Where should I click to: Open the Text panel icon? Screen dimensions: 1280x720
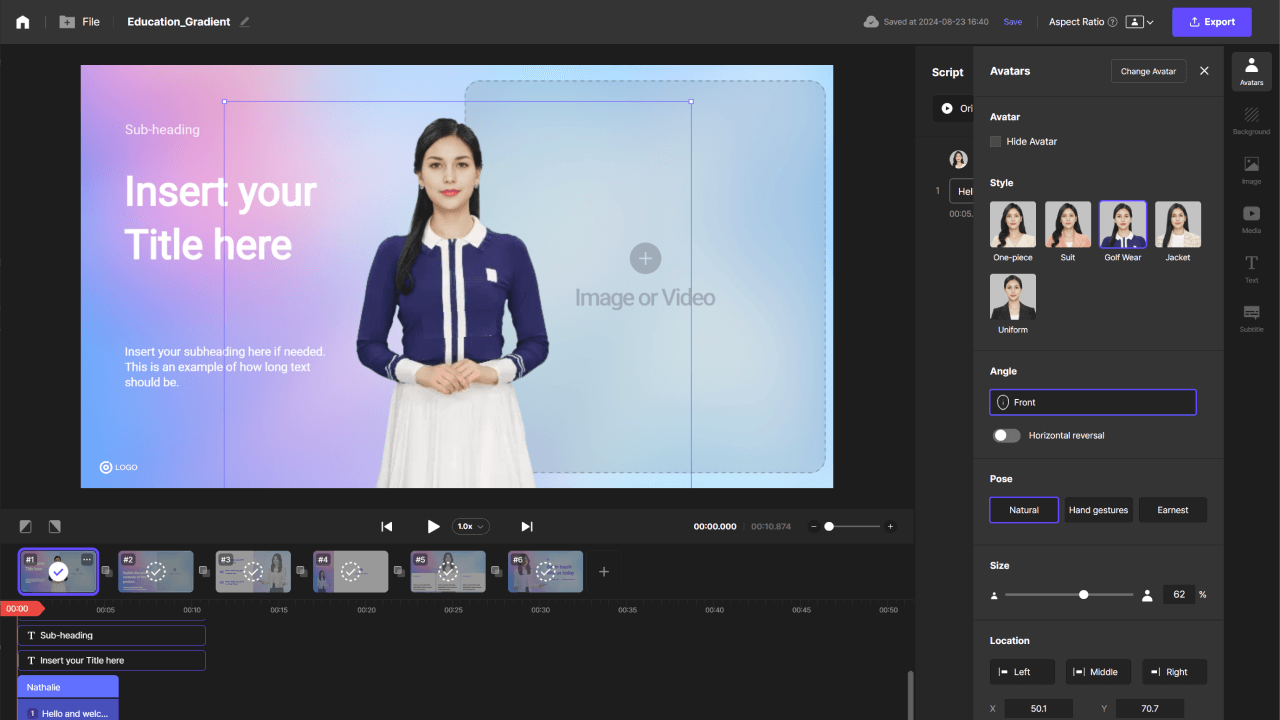coord(1251,268)
